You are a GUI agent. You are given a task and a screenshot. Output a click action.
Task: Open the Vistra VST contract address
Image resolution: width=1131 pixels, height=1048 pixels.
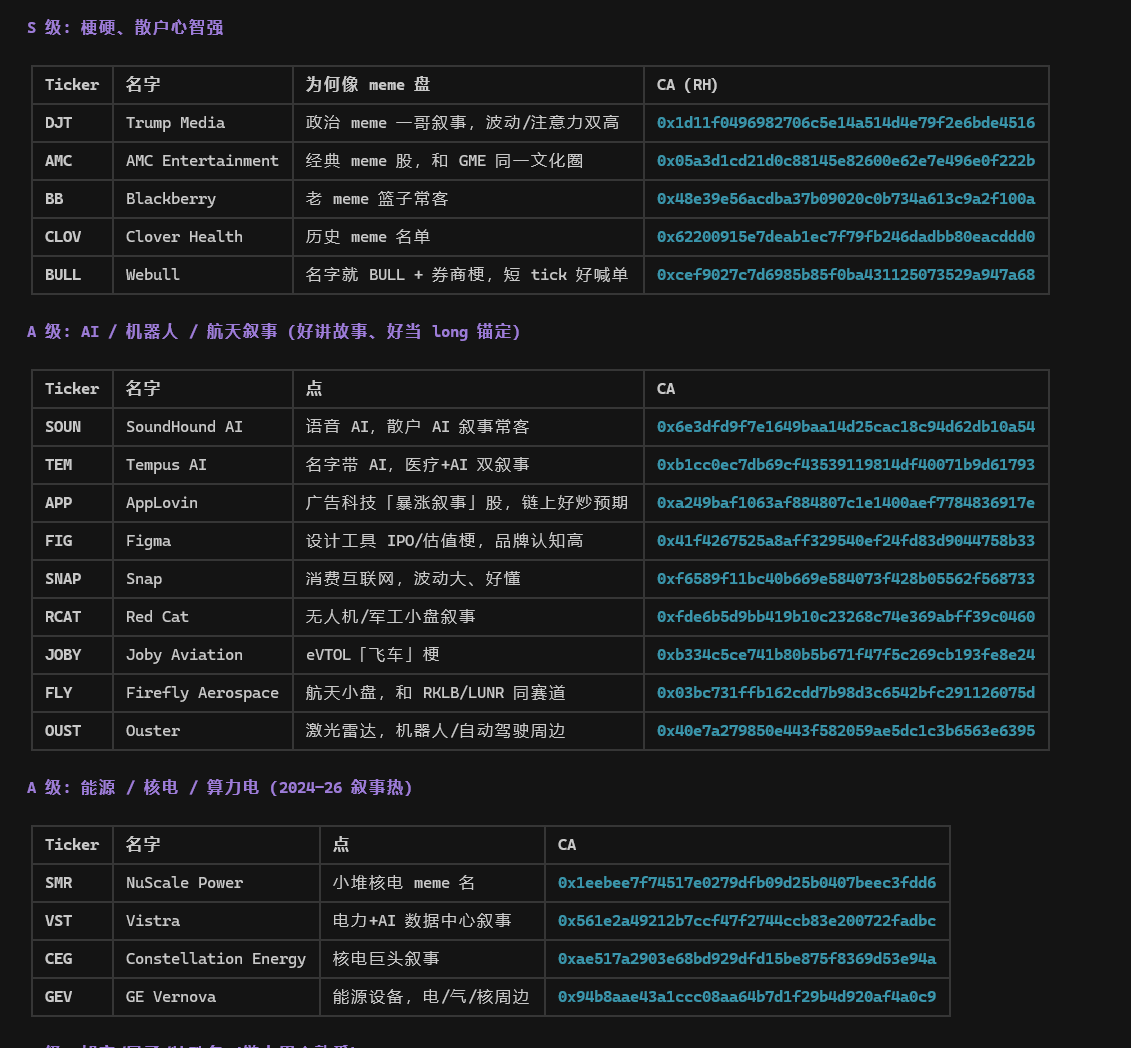[747, 921]
